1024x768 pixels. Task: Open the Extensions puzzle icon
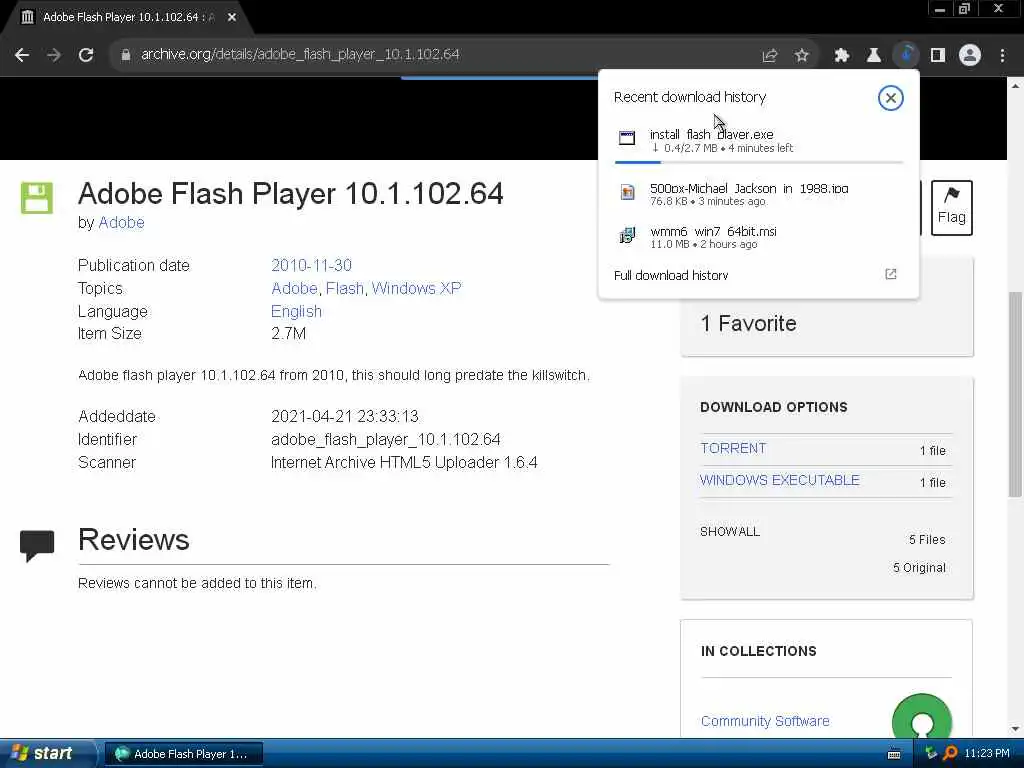point(842,56)
